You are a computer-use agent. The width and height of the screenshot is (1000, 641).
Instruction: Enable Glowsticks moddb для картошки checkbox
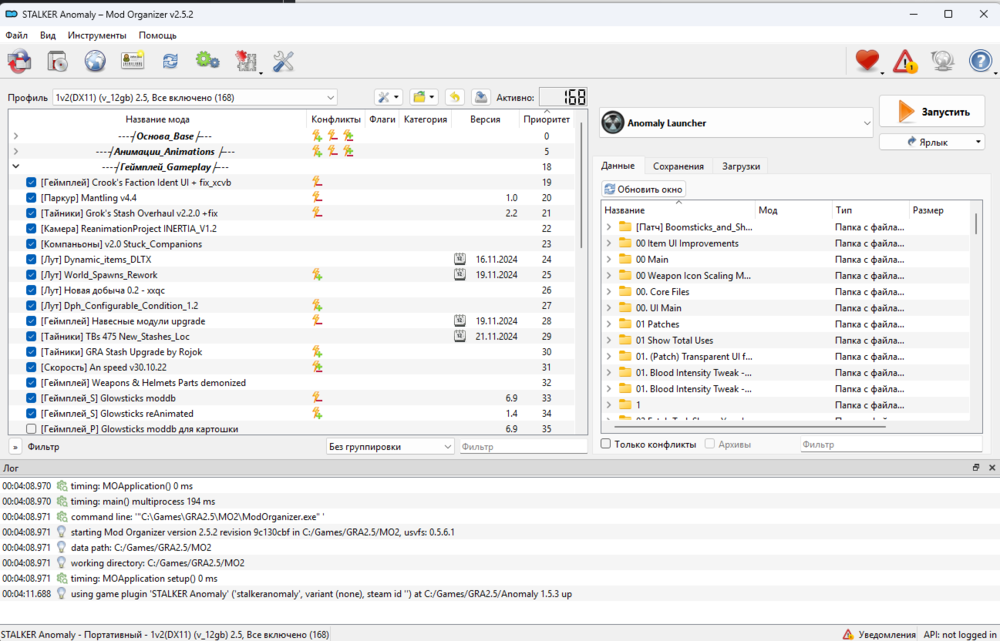tap(31, 429)
